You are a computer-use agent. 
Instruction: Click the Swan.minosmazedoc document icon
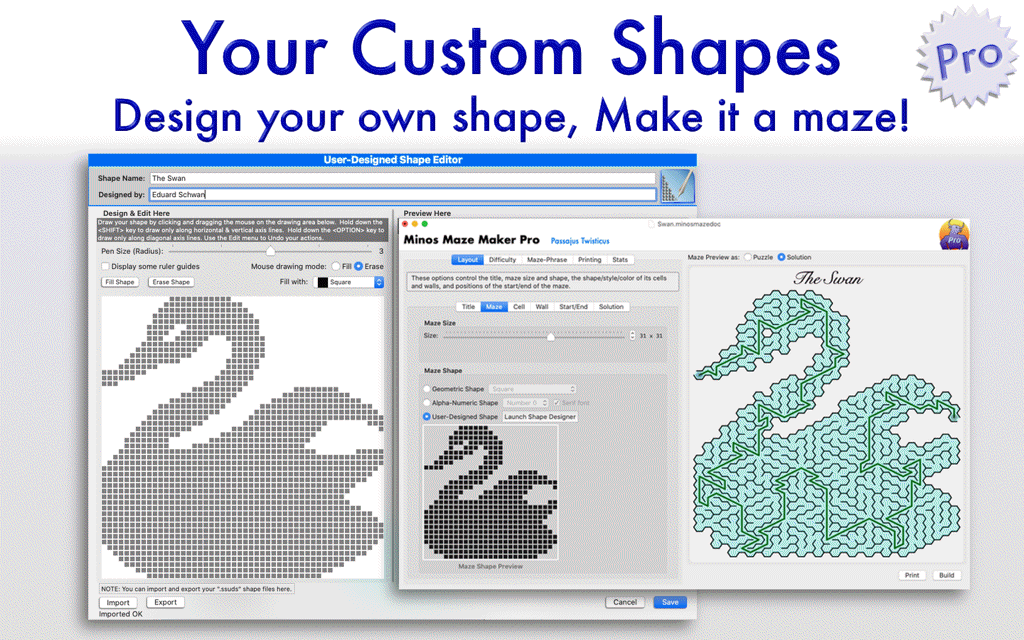pyautogui.click(x=652, y=225)
